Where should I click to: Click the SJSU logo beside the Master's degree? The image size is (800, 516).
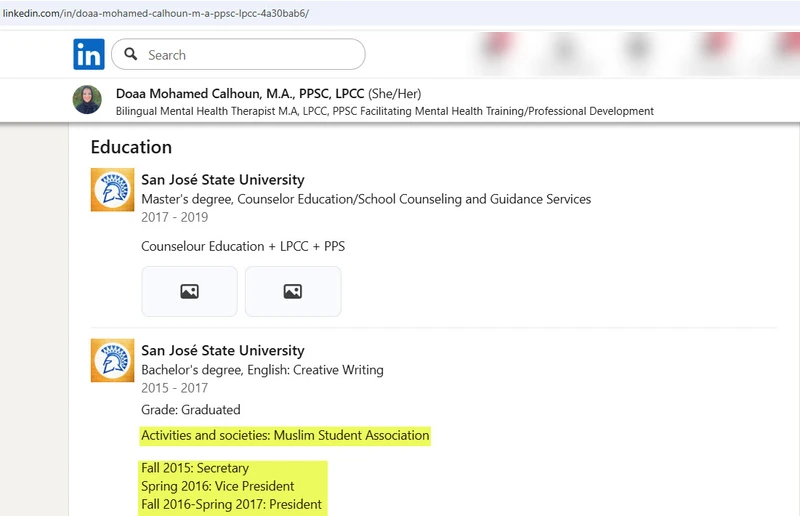click(112, 189)
